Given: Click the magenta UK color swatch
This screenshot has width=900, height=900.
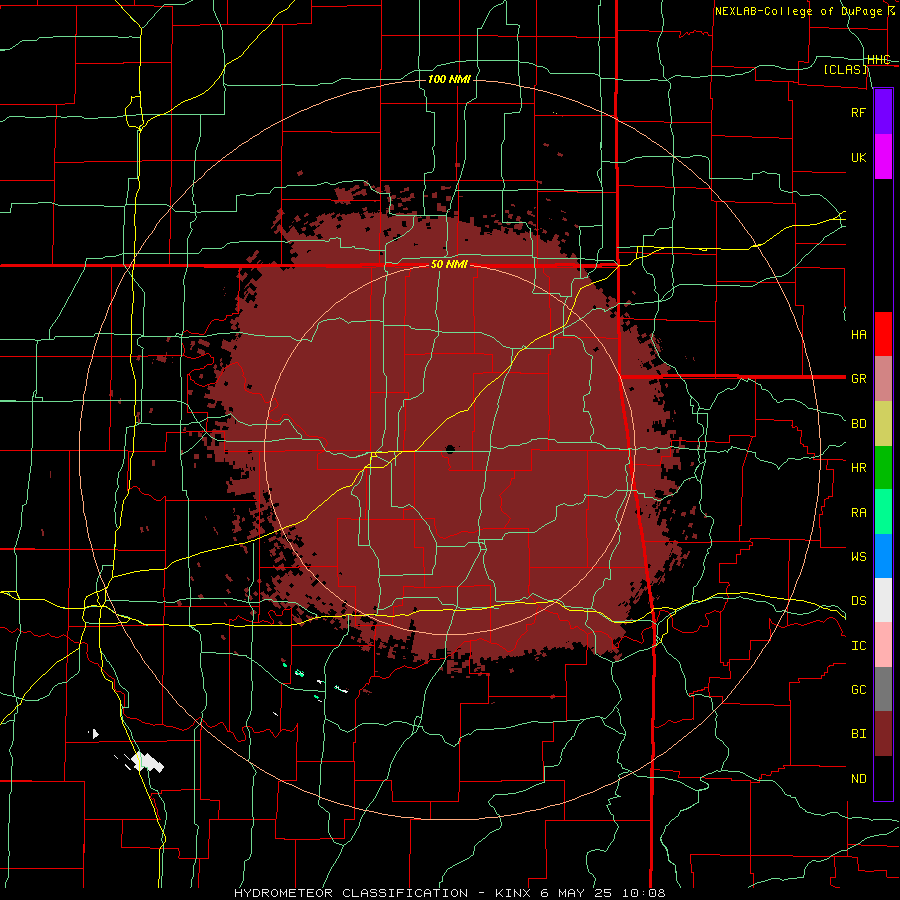Looking at the screenshot, I should [883, 157].
